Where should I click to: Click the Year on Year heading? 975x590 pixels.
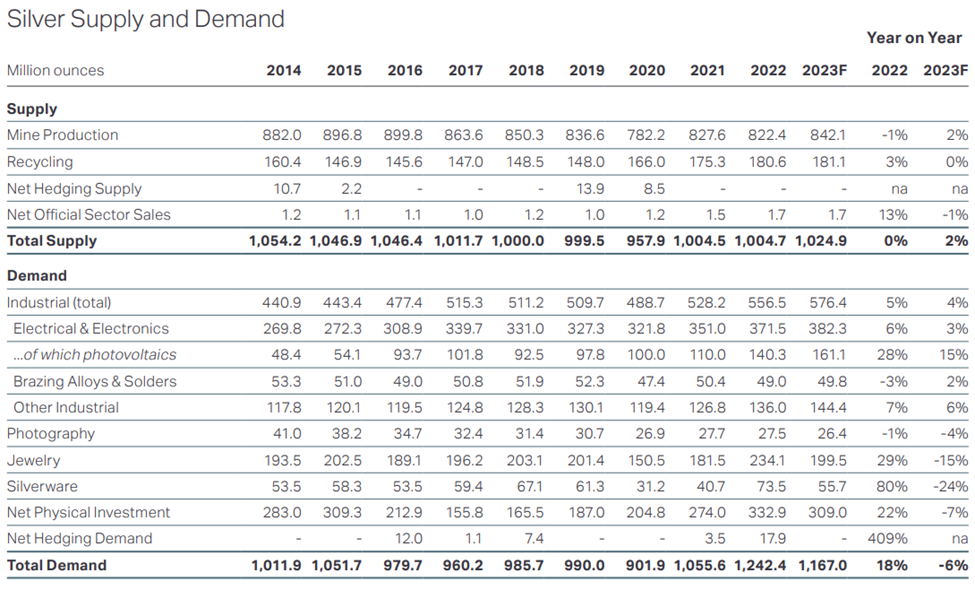tap(914, 38)
